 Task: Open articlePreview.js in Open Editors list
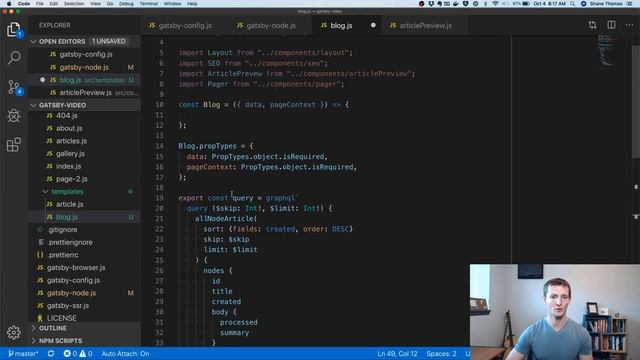(x=84, y=93)
